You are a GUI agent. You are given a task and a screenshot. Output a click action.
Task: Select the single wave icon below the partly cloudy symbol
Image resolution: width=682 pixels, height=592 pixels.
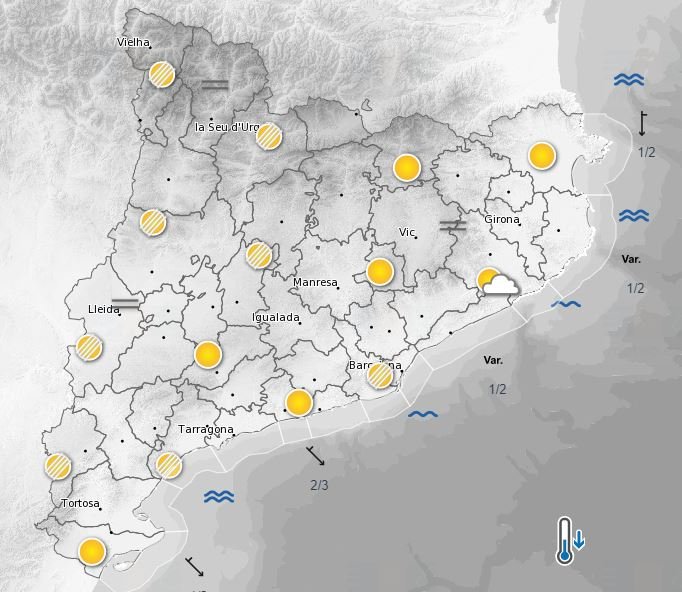[x=566, y=304]
